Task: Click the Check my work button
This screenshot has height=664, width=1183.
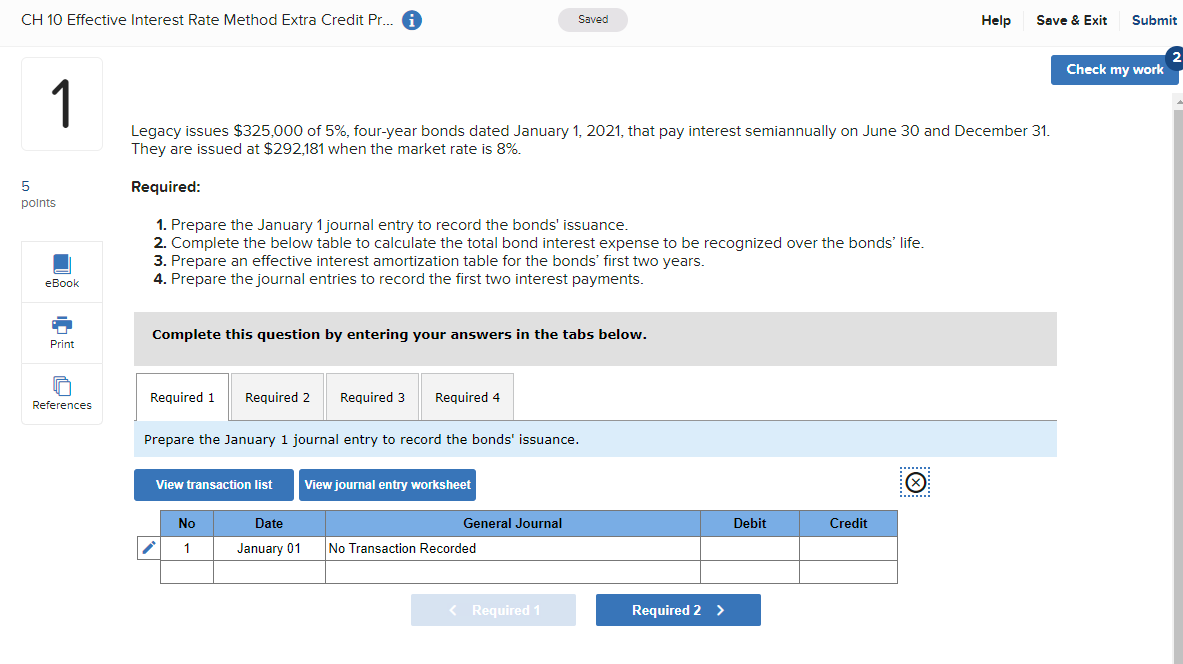Action: click(x=1114, y=69)
